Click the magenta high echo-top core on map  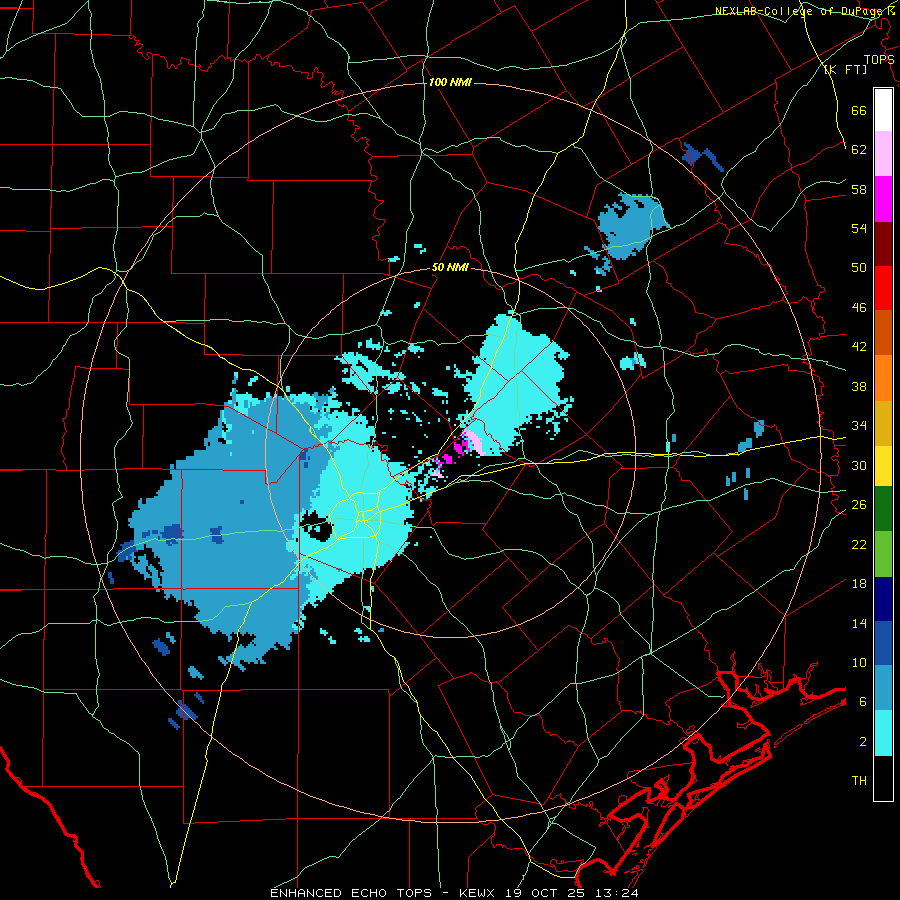pos(459,447)
